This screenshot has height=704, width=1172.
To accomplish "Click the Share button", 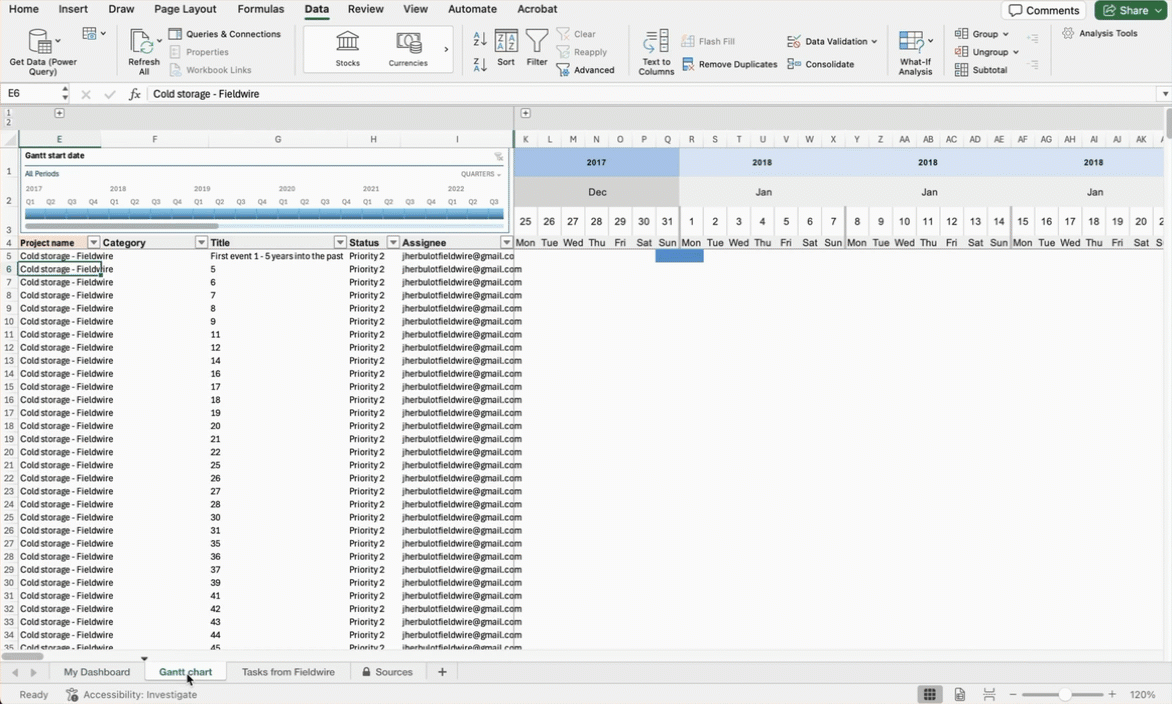I will (x=1130, y=9).
